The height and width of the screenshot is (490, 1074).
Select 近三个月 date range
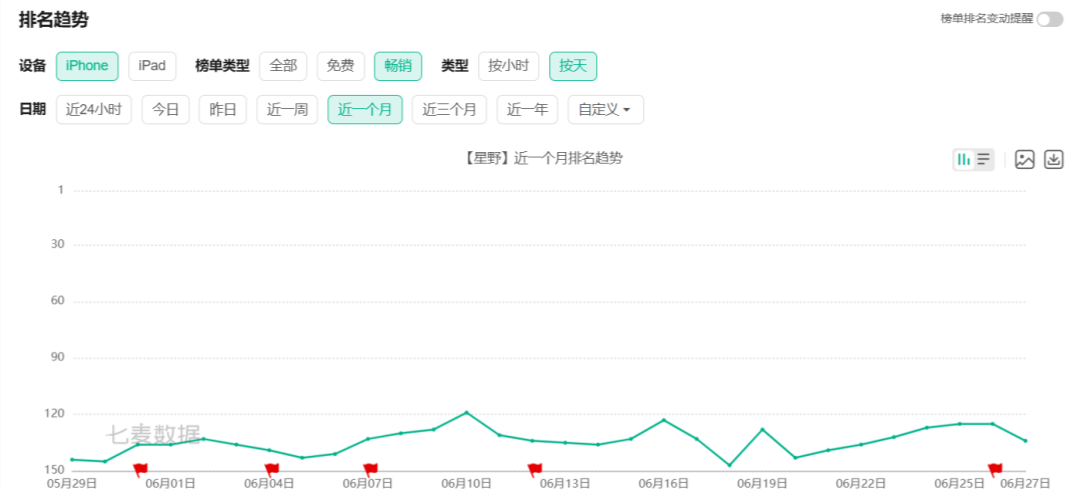pos(449,110)
